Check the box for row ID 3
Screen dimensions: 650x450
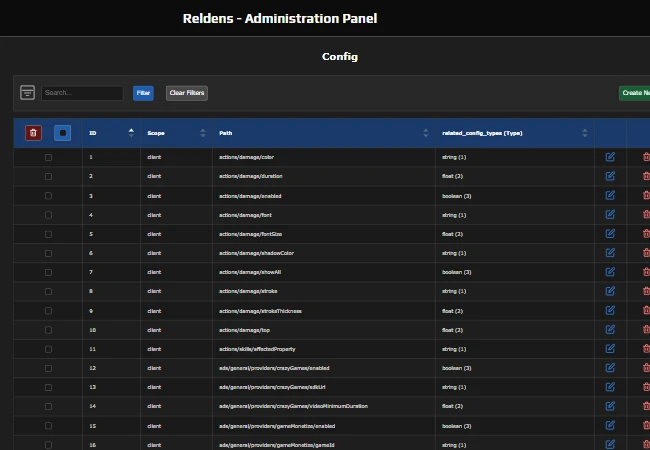(49, 196)
